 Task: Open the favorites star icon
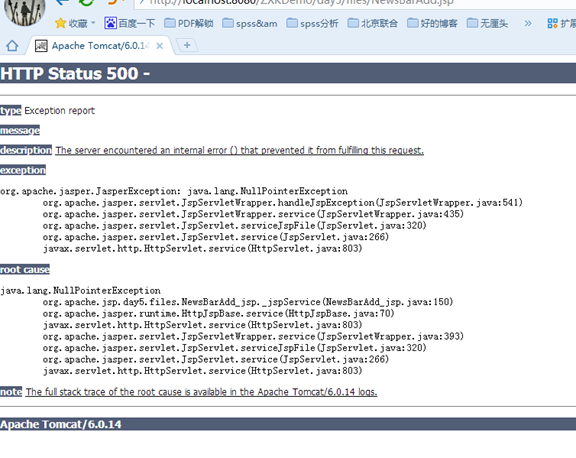click(x=60, y=24)
